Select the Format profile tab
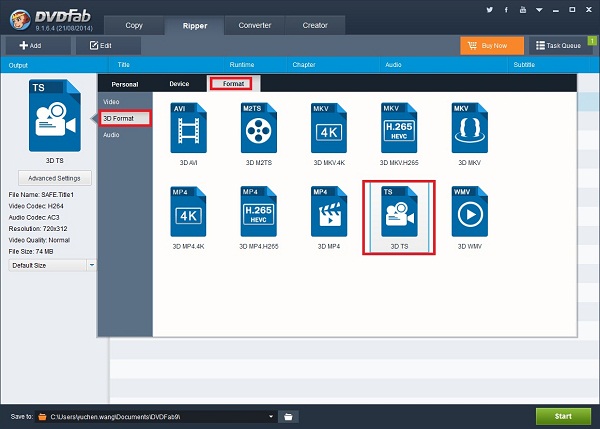This screenshot has height=429, width=600. point(233,84)
